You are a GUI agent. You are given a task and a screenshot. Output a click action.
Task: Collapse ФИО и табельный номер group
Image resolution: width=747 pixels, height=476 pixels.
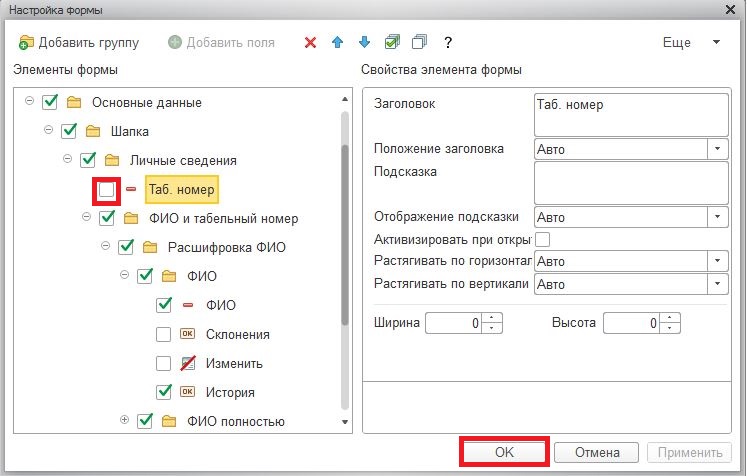pyautogui.click(x=86, y=217)
